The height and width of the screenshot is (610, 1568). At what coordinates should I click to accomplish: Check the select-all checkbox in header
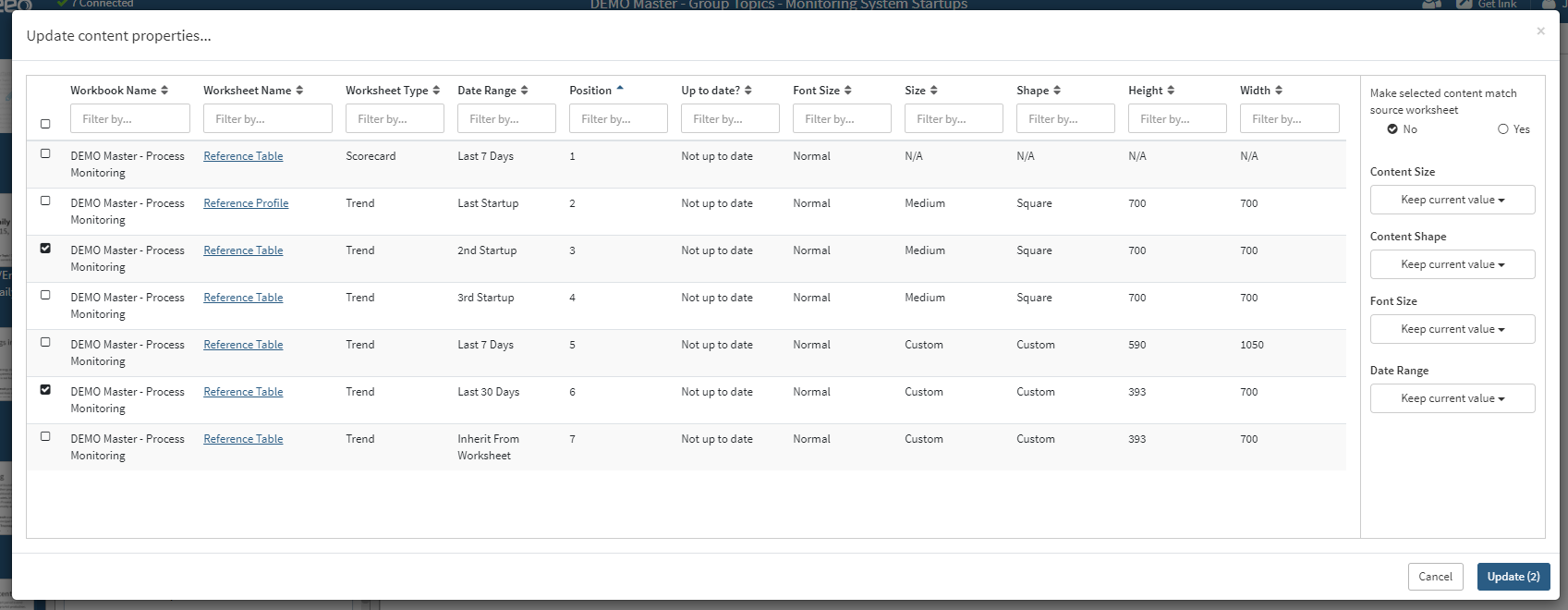click(45, 124)
